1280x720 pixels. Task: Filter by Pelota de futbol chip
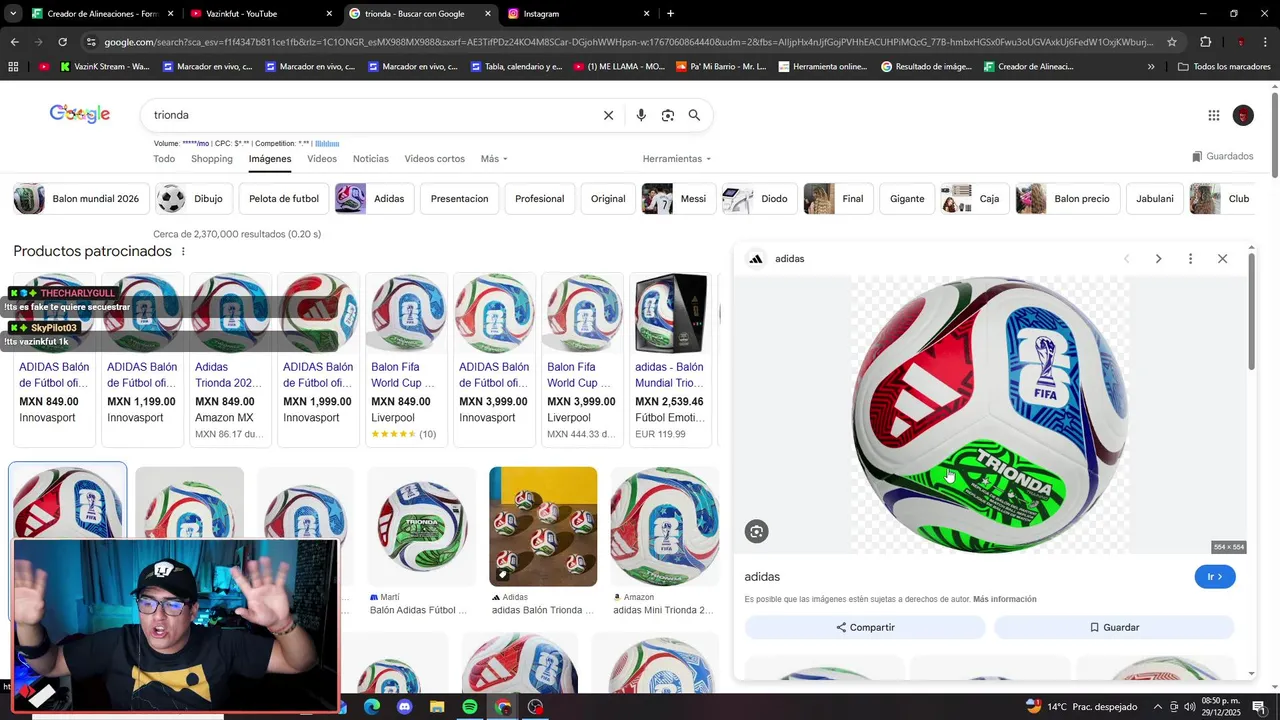coord(284,199)
